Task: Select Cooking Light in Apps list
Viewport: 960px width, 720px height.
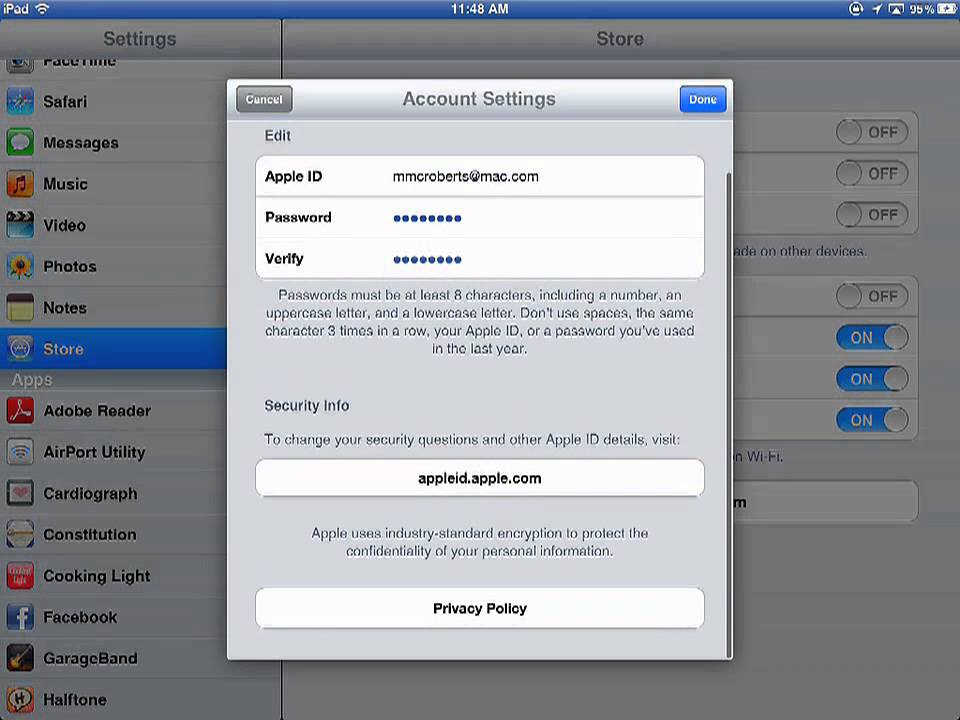Action: coord(113,576)
